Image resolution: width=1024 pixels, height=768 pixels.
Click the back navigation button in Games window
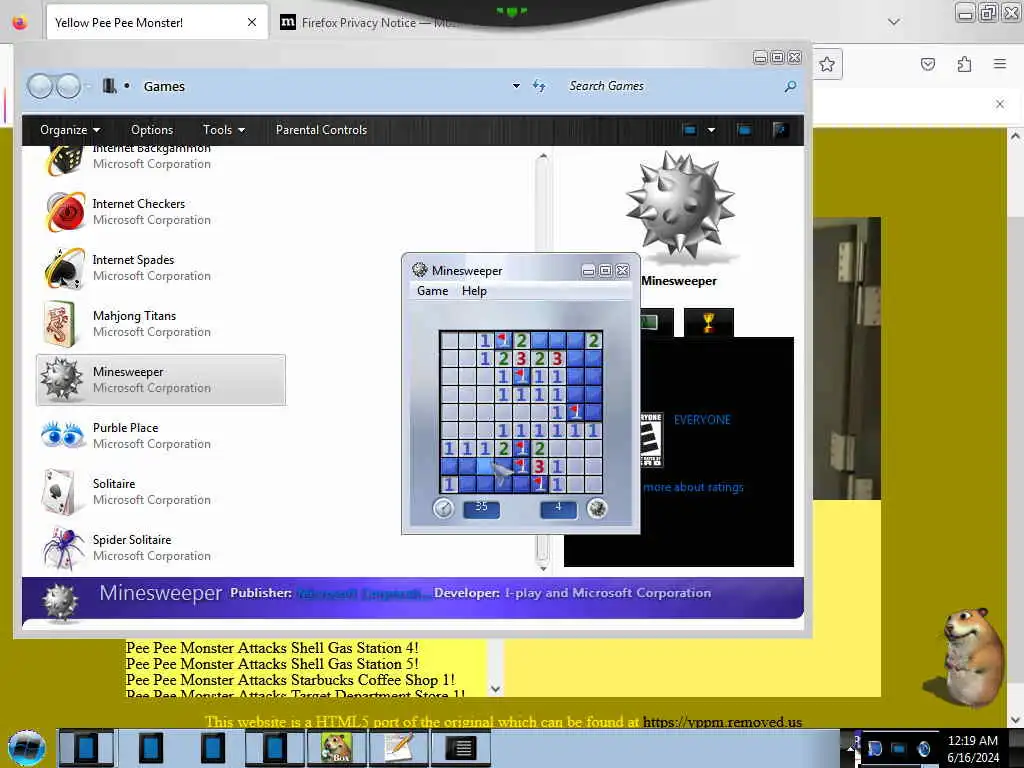coord(40,86)
